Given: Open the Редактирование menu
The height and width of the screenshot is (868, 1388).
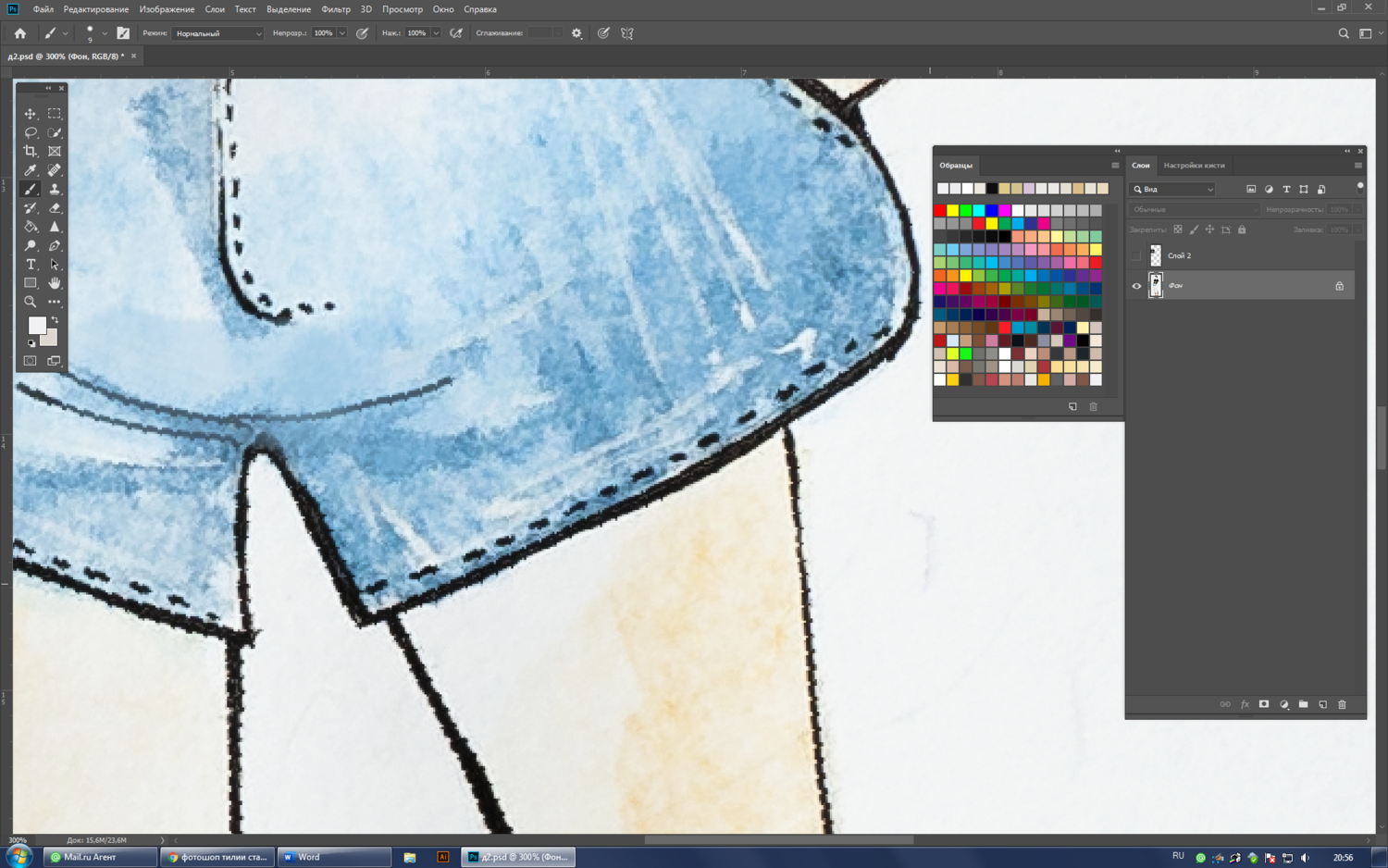Looking at the screenshot, I should 96,9.
